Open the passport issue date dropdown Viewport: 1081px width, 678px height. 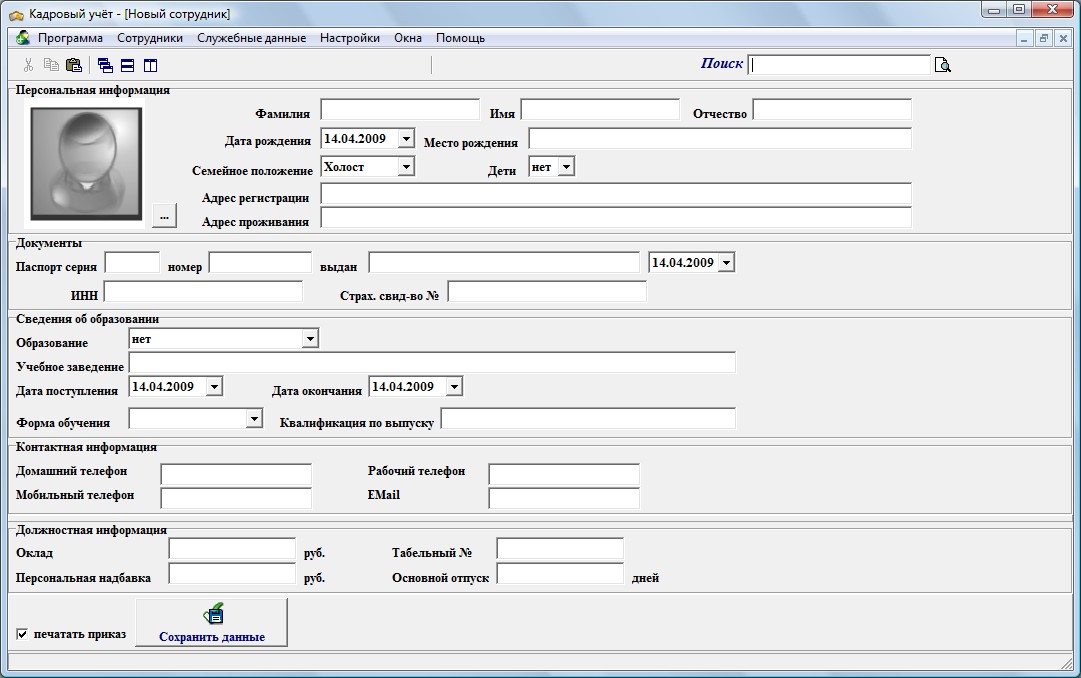(x=726, y=263)
